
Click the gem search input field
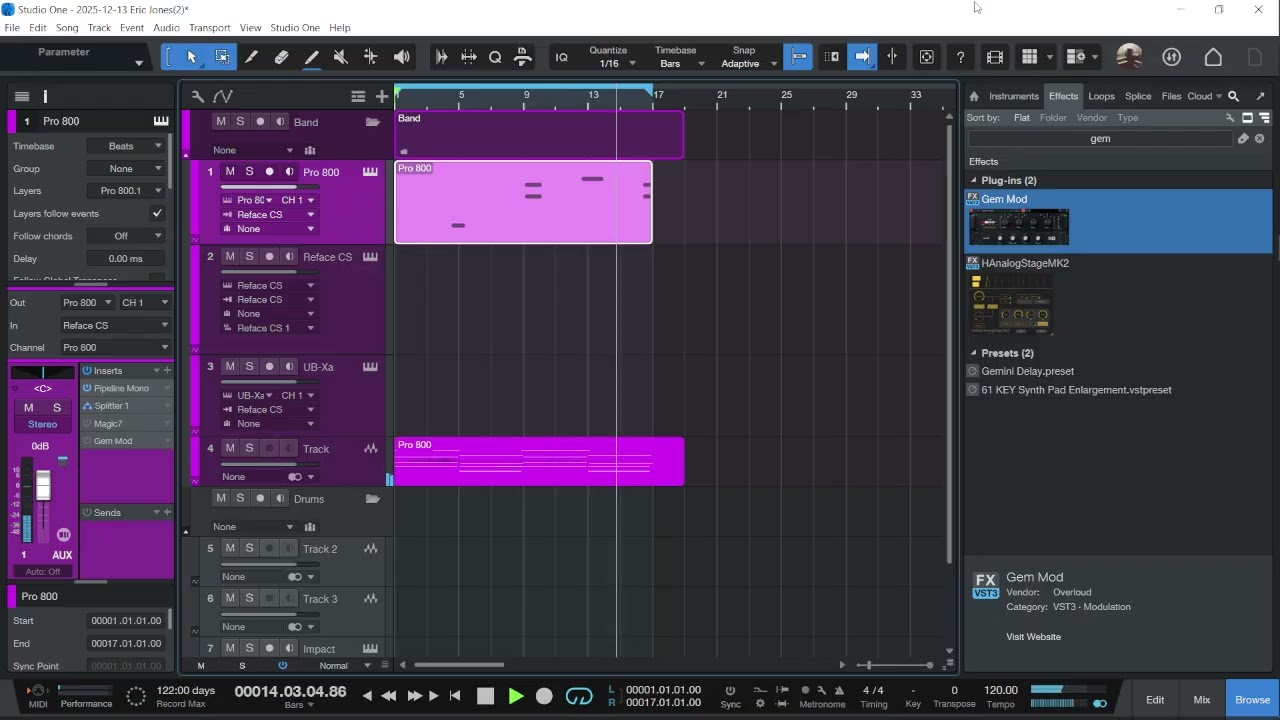1100,138
